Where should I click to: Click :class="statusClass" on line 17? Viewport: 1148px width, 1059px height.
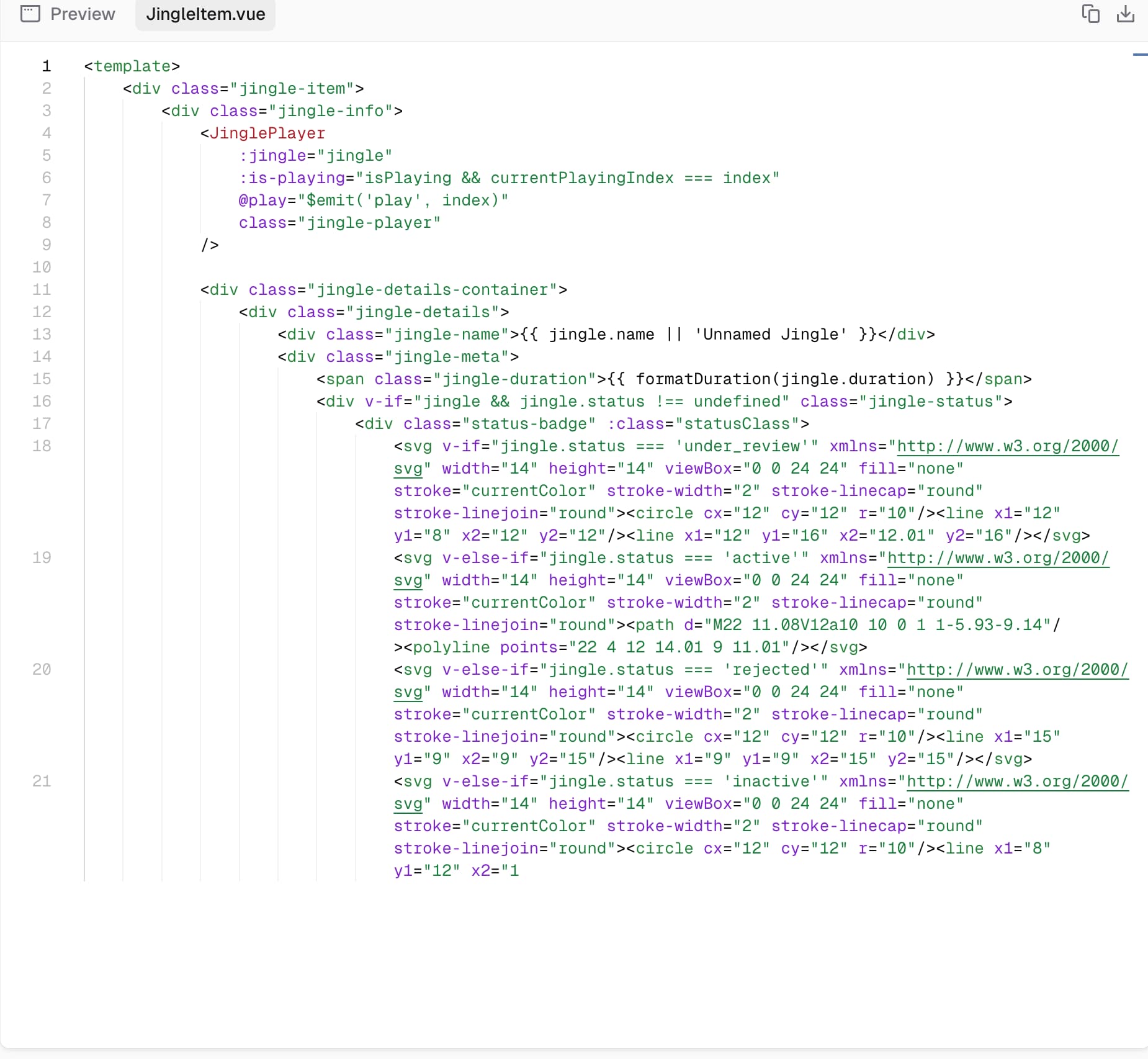point(703,424)
